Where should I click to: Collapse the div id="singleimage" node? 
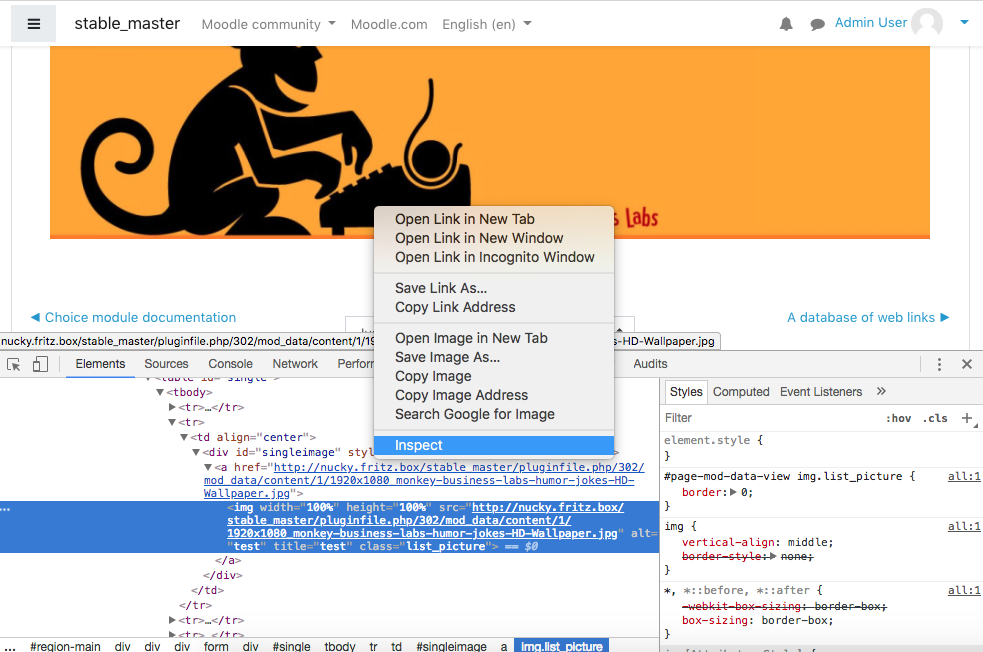pos(196,453)
